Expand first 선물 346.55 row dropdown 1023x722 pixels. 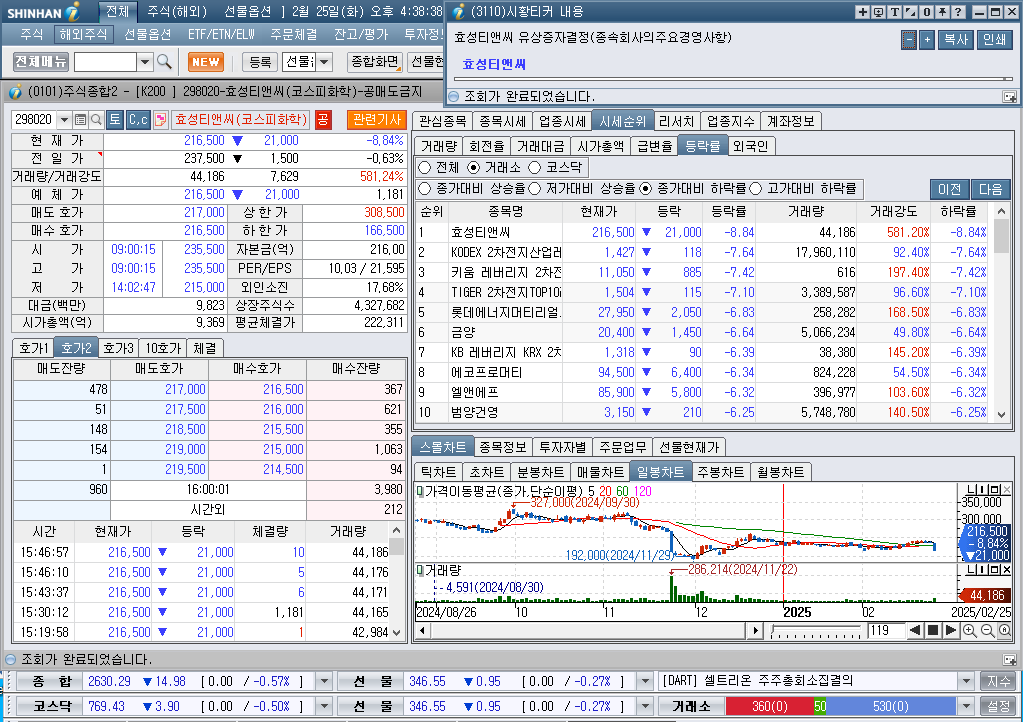tap(645, 682)
